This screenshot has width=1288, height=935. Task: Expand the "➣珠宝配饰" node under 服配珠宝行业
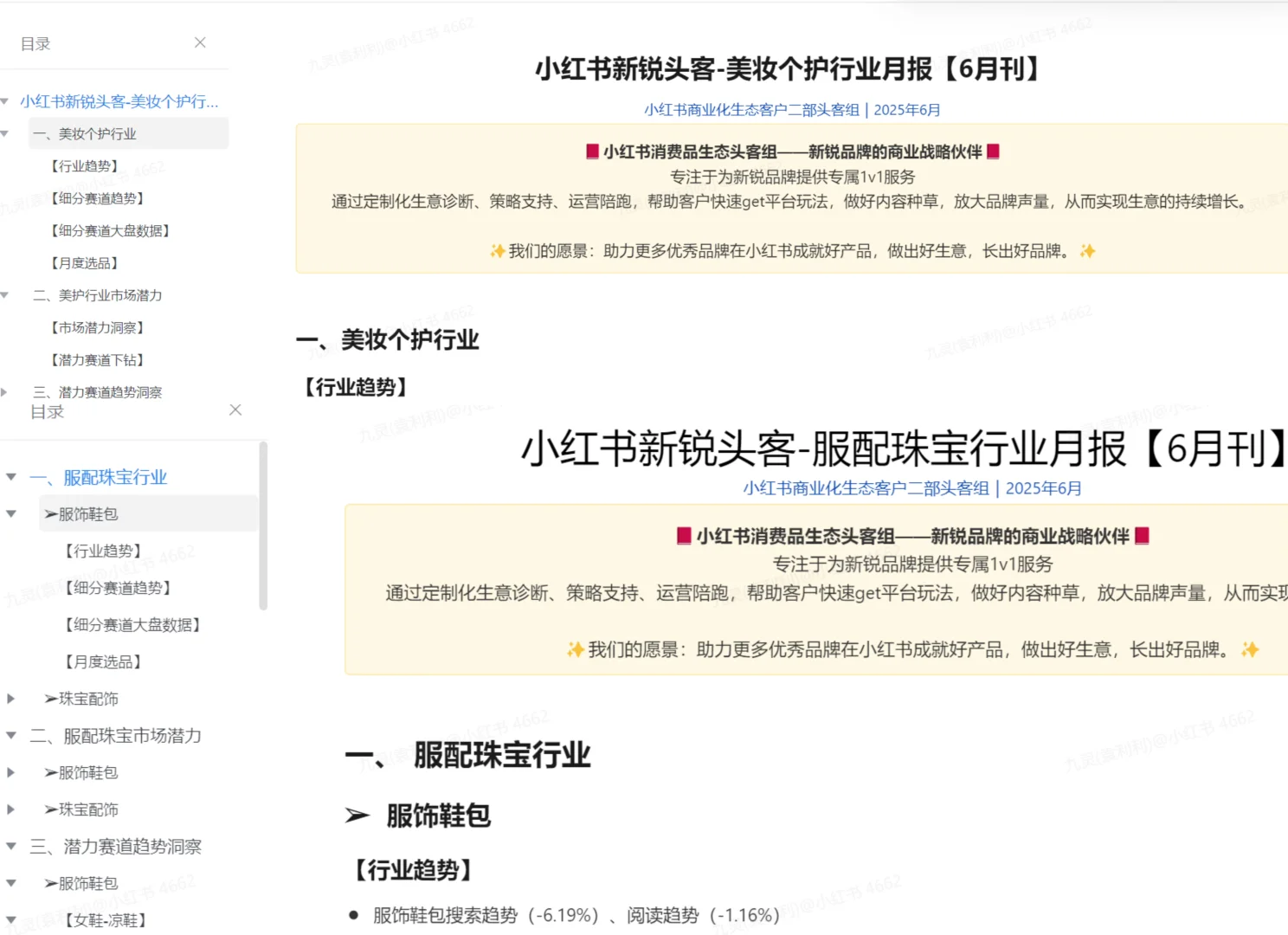(10, 699)
